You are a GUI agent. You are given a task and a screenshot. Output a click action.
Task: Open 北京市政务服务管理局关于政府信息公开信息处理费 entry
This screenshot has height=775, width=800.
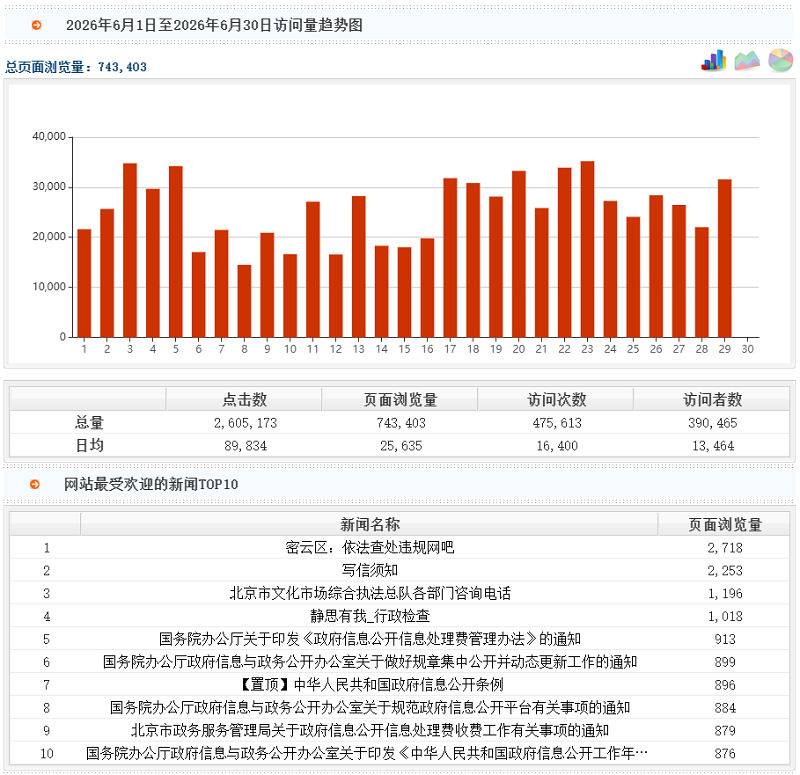coord(369,731)
